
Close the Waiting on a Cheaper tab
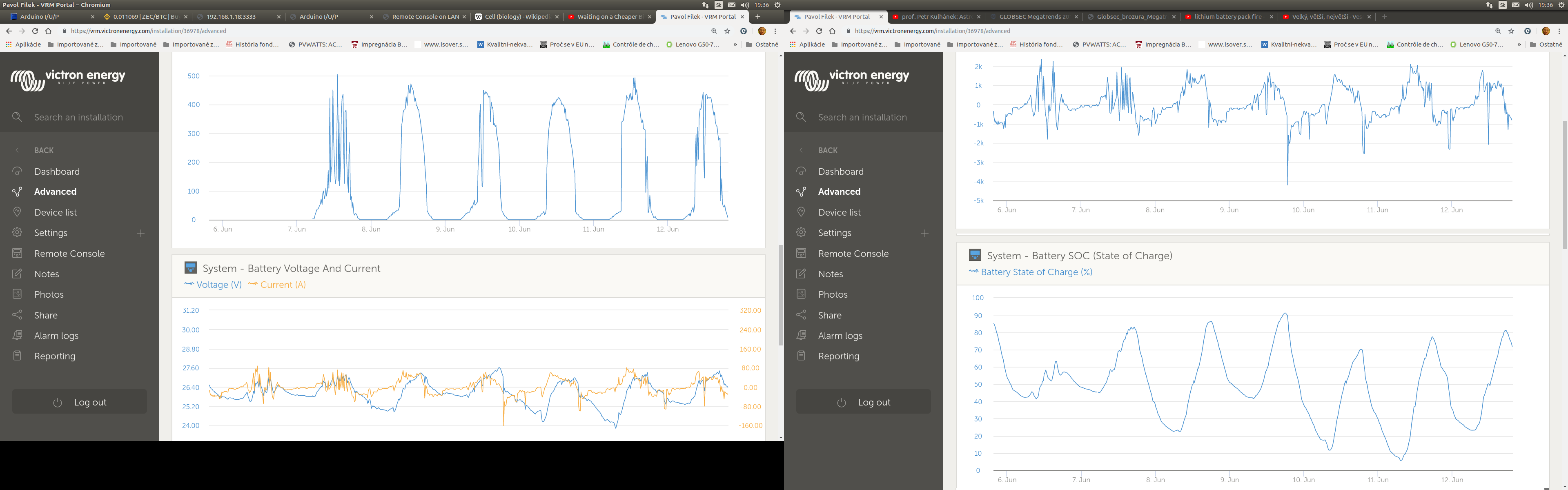pyautogui.click(x=650, y=17)
